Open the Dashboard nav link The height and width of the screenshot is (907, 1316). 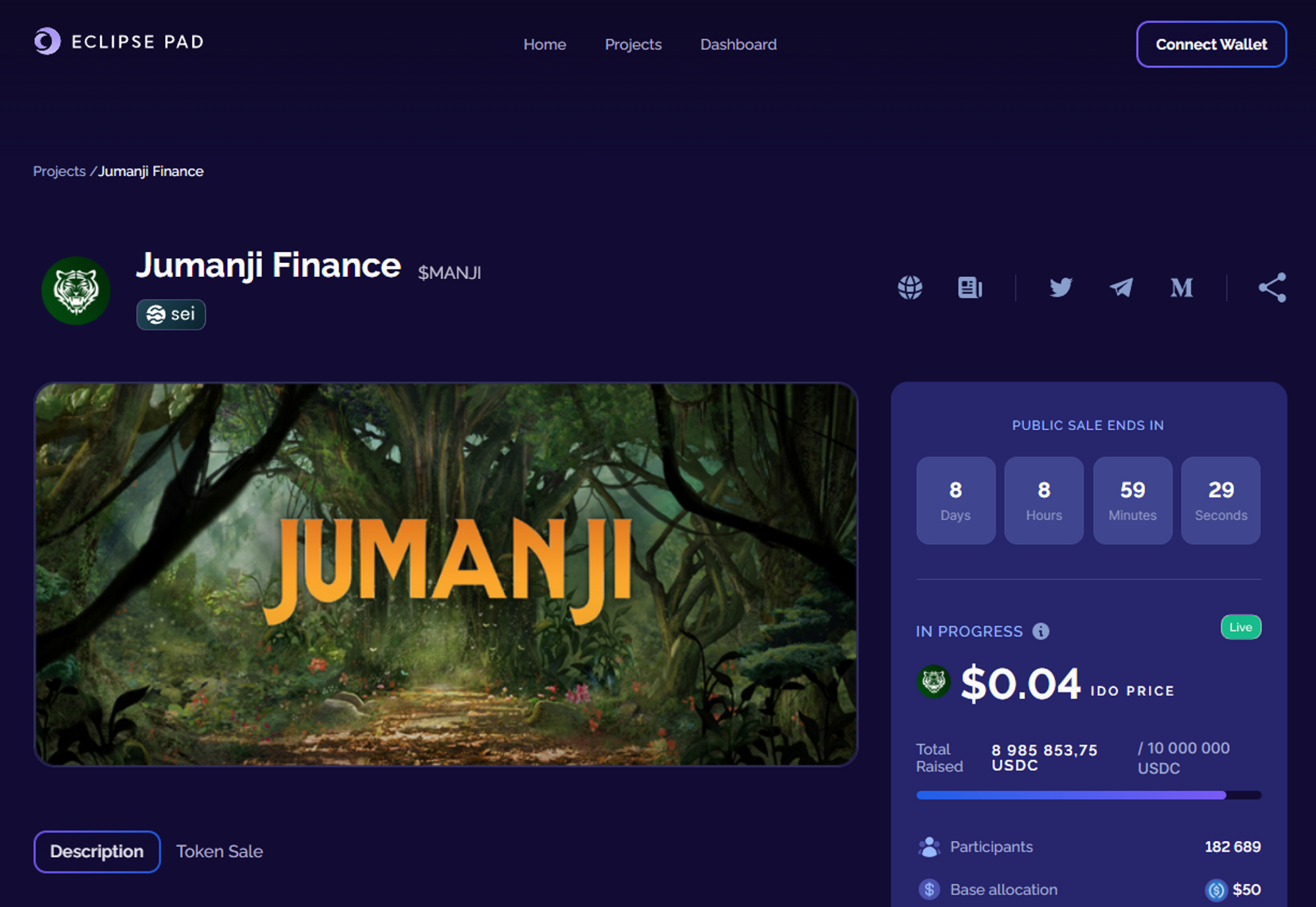[738, 44]
